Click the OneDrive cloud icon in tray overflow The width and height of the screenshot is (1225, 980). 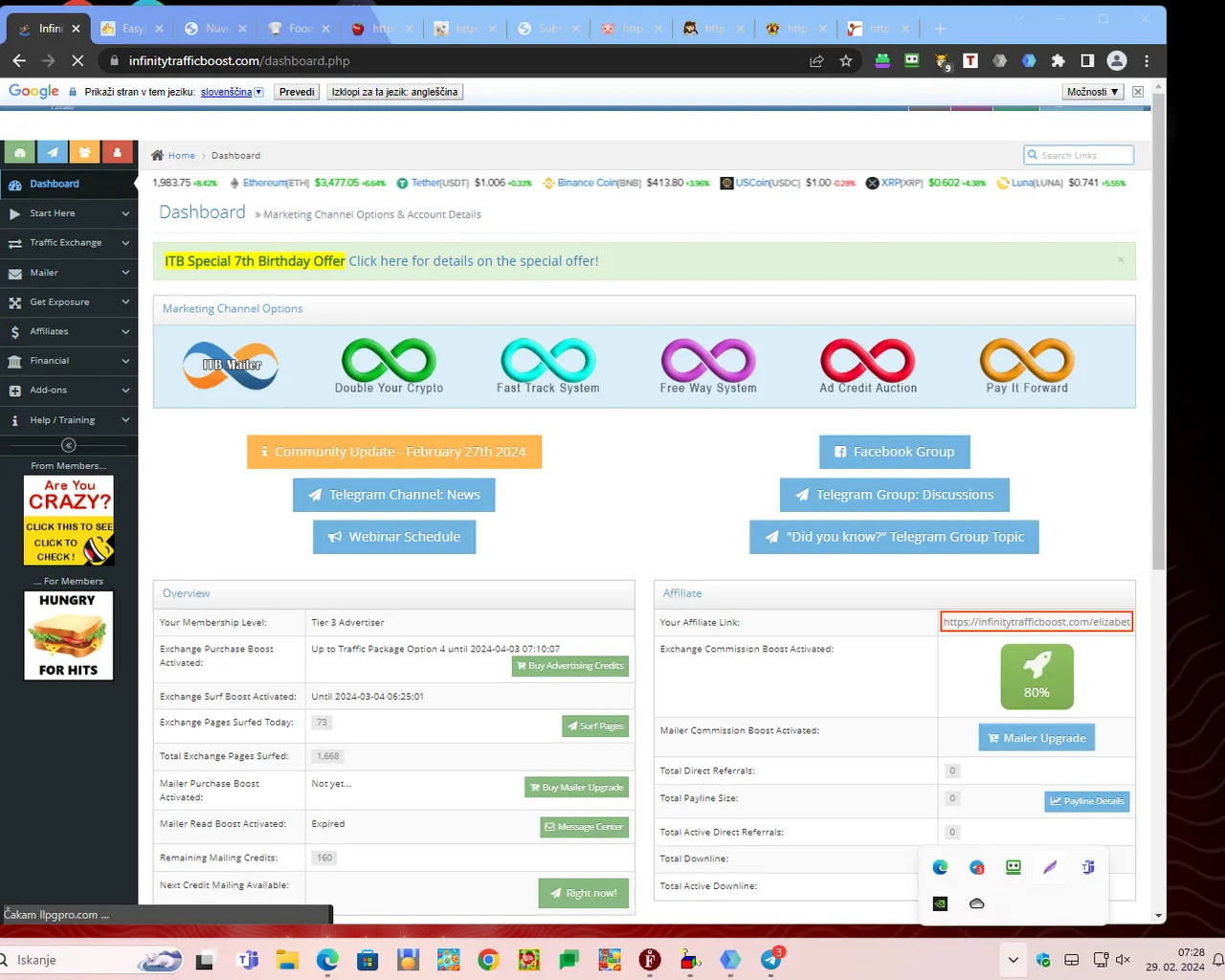[976, 903]
